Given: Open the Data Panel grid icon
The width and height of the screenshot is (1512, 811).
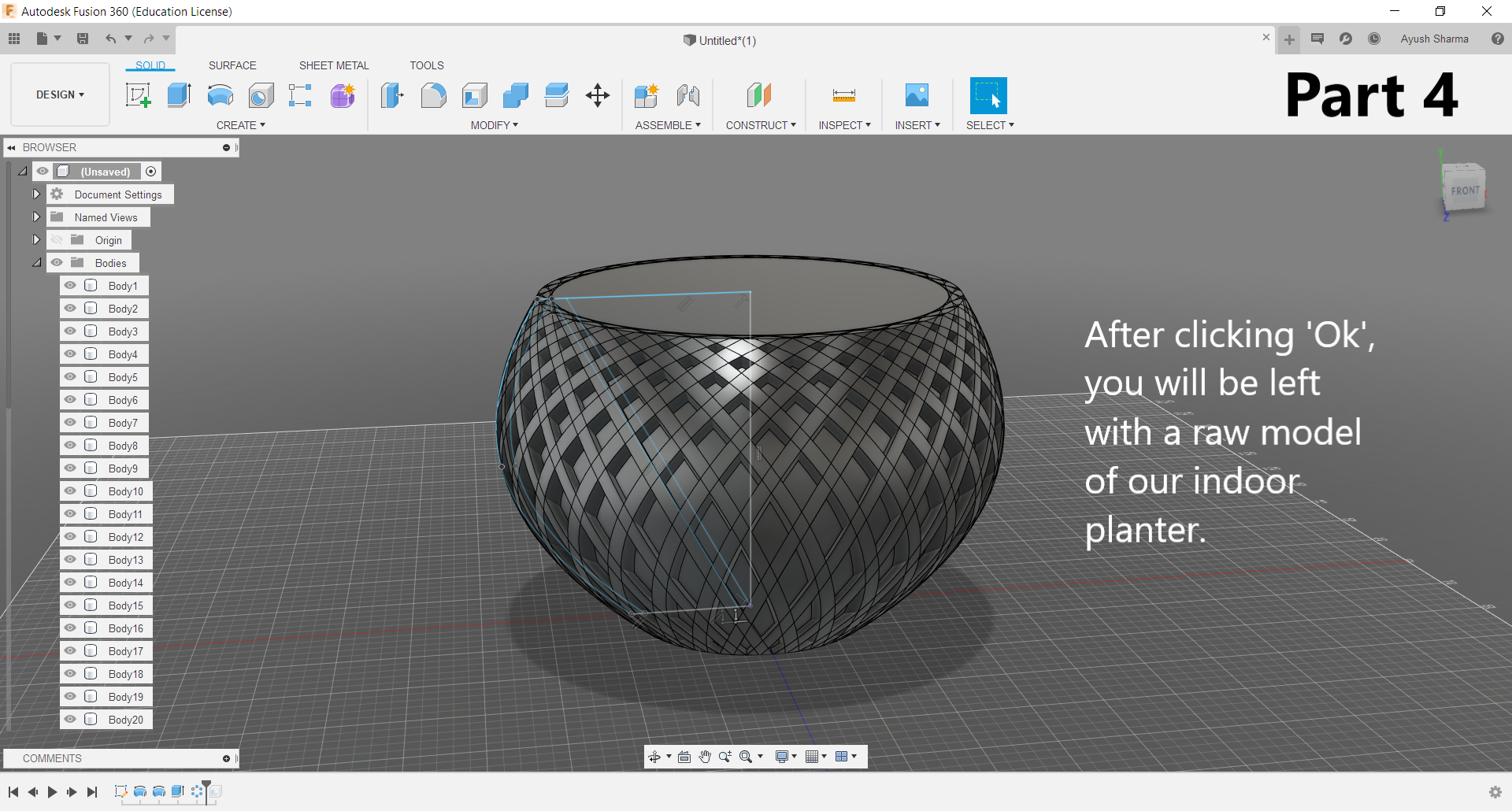Looking at the screenshot, I should (x=14, y=39).
